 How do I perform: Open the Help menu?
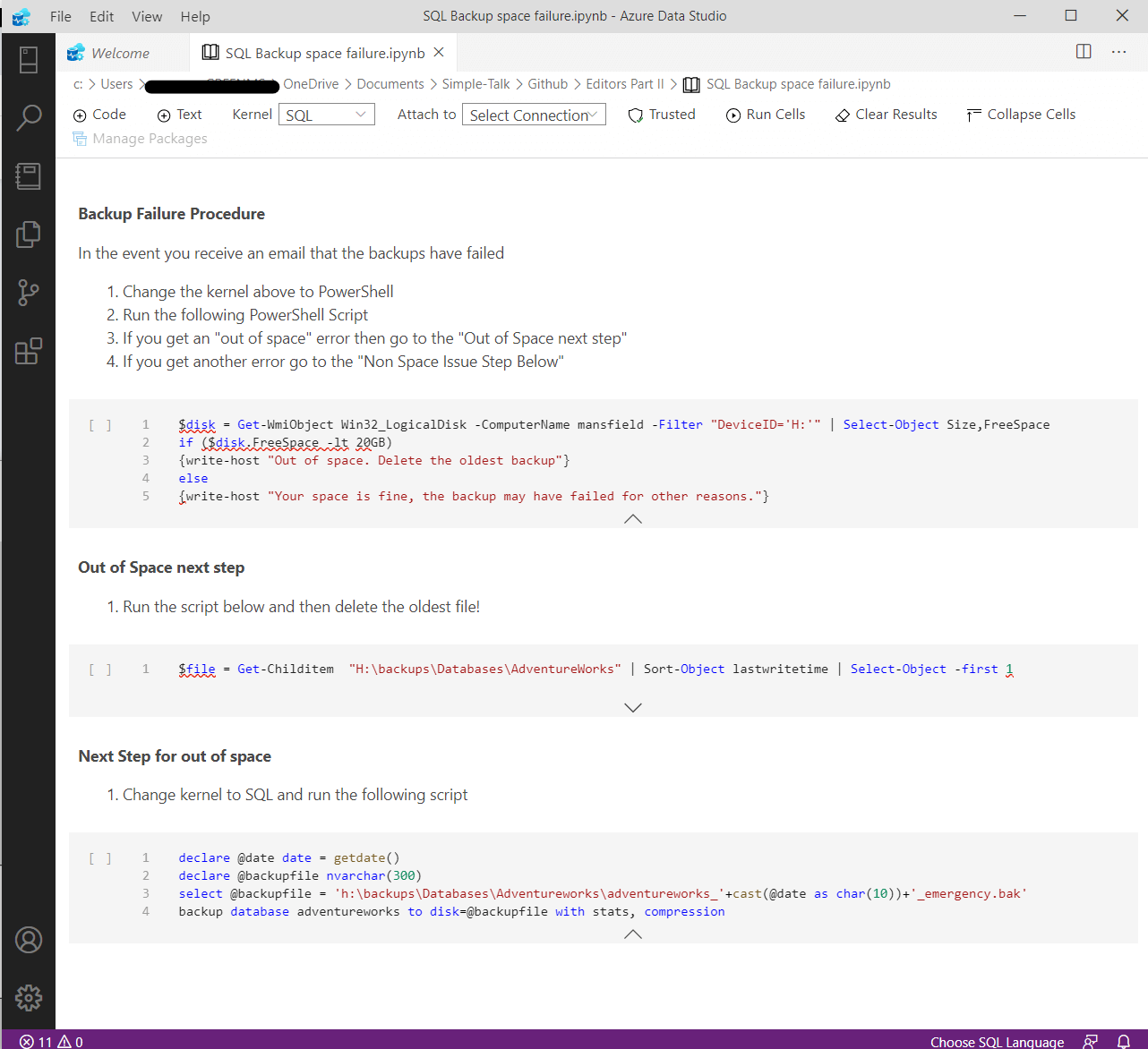[x=195, y=16]
